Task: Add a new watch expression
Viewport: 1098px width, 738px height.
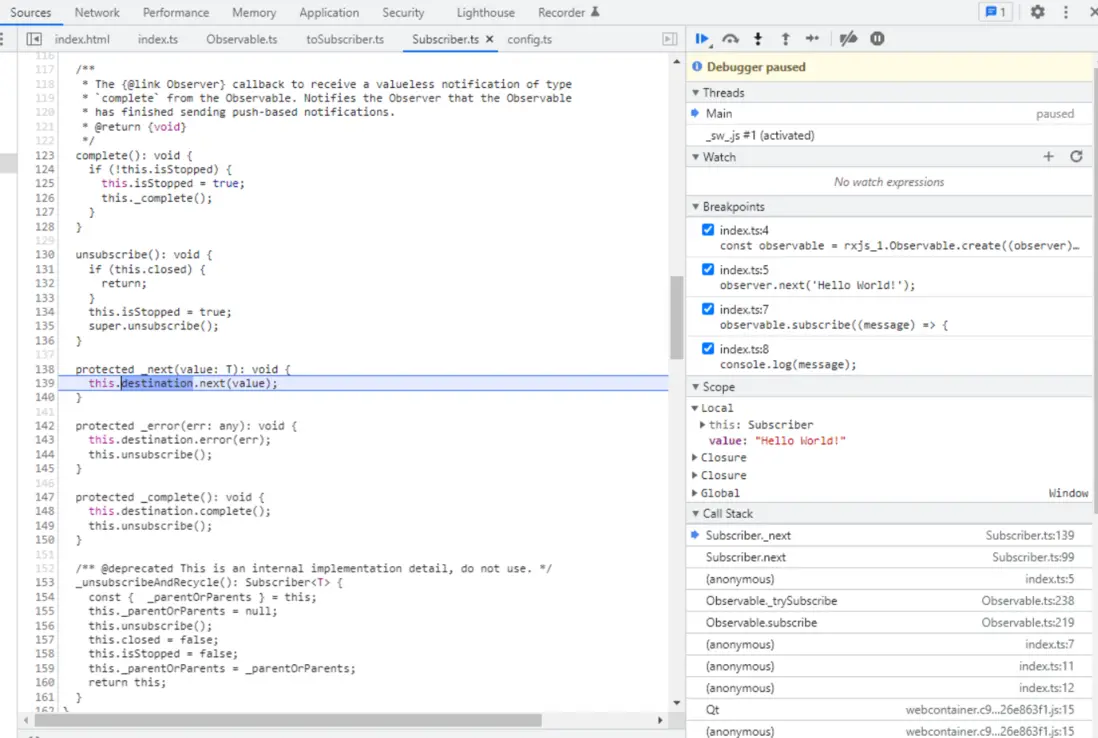Action: point(1048,157)
